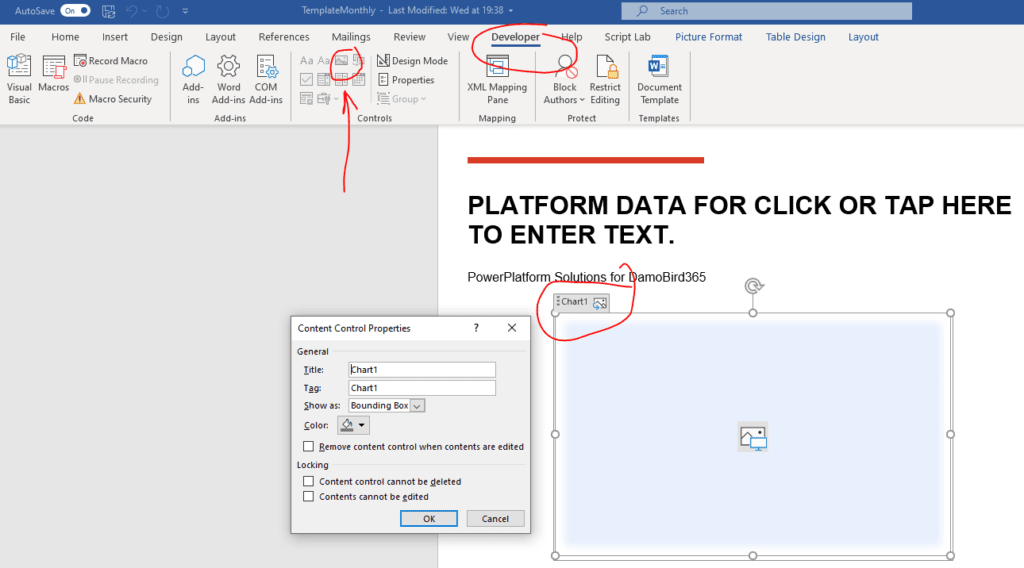Switch to the Picture Format tab
The image size is (1024, 568).
pos(708,37)
